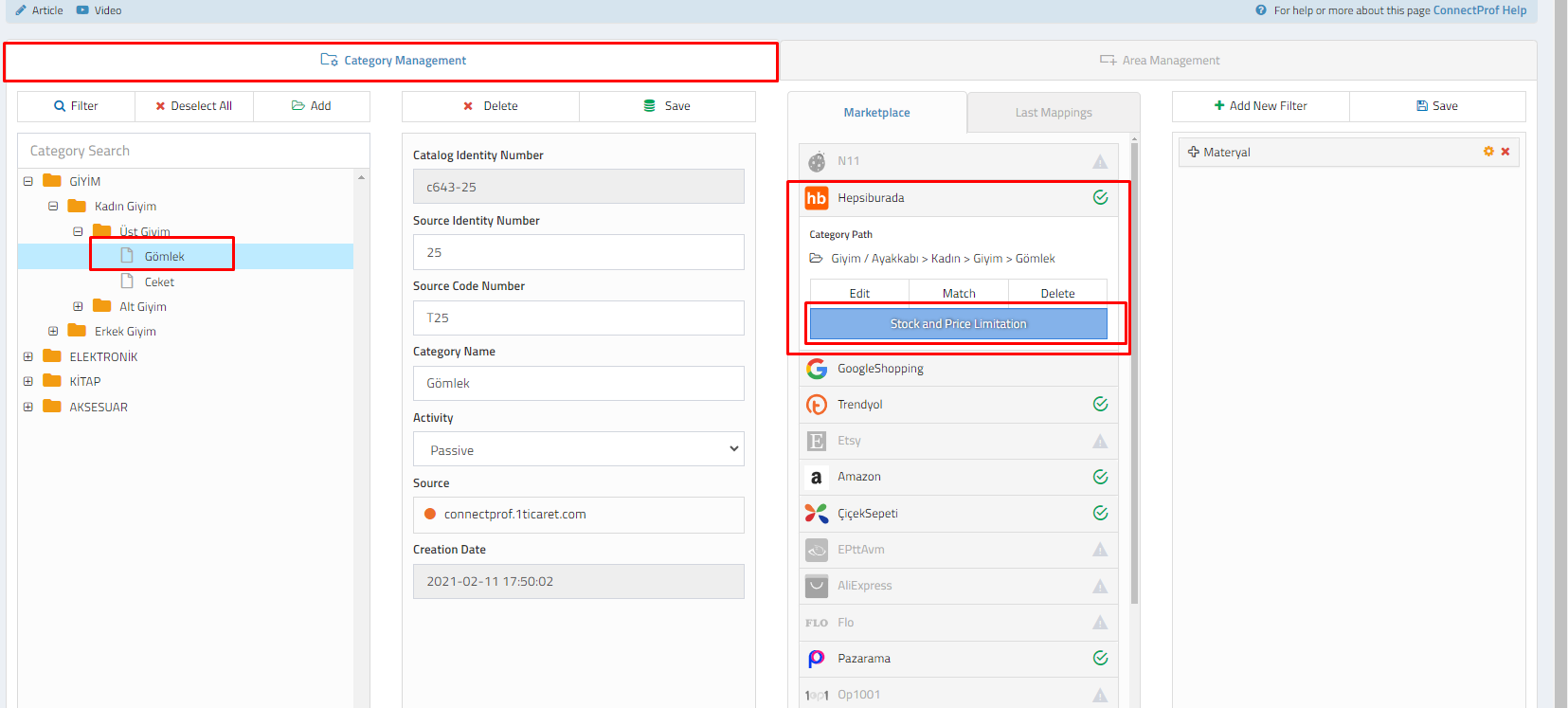The width and height of the screenshot is (1568, 708).
Task: Click the green check status for Hepsiburada
Action: pyautogui.click(x=1100, y=198)
